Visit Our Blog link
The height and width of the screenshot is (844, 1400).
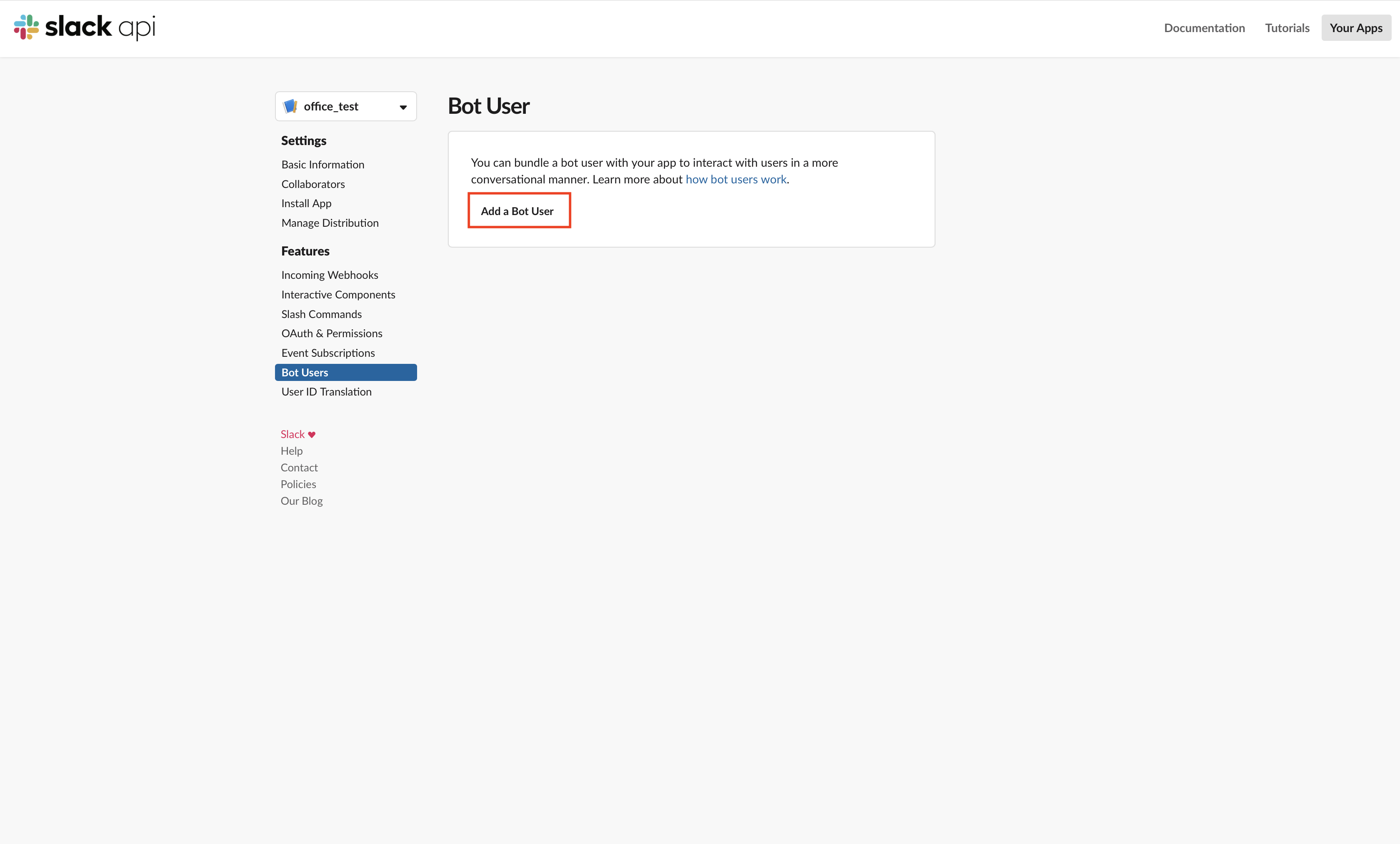(302, 501)
